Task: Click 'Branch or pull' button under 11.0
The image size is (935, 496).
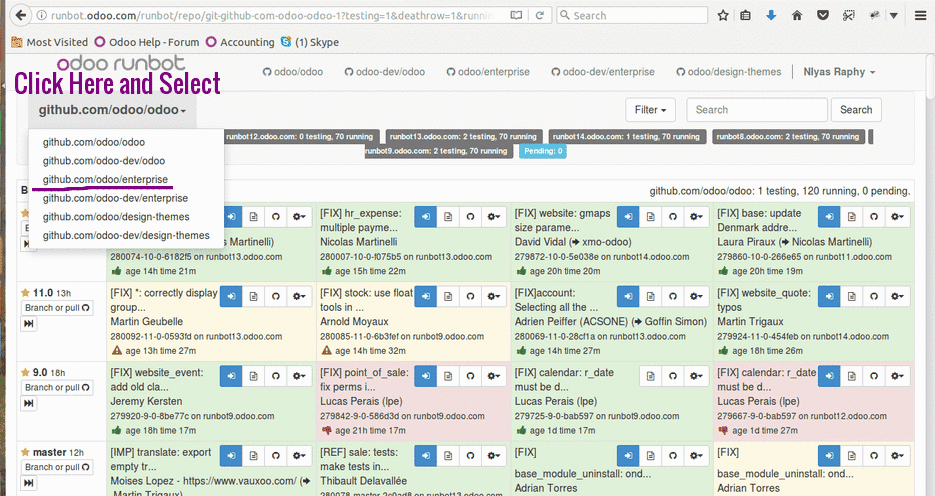Action: tap(57, 308)
